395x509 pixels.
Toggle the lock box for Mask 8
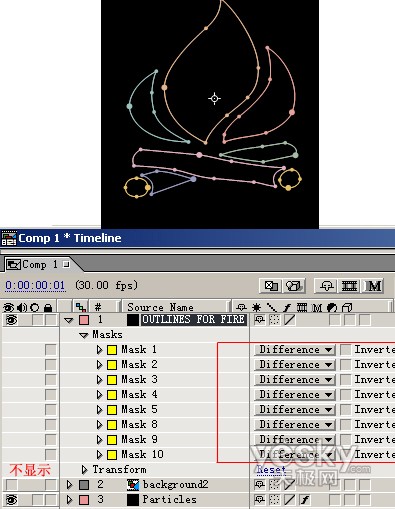coord(51,425)
